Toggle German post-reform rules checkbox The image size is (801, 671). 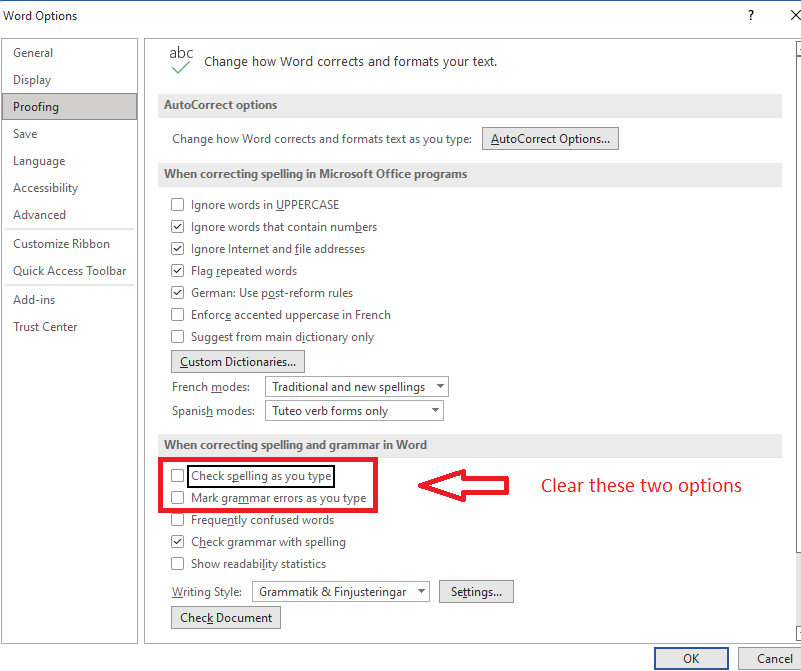point(178,293)
